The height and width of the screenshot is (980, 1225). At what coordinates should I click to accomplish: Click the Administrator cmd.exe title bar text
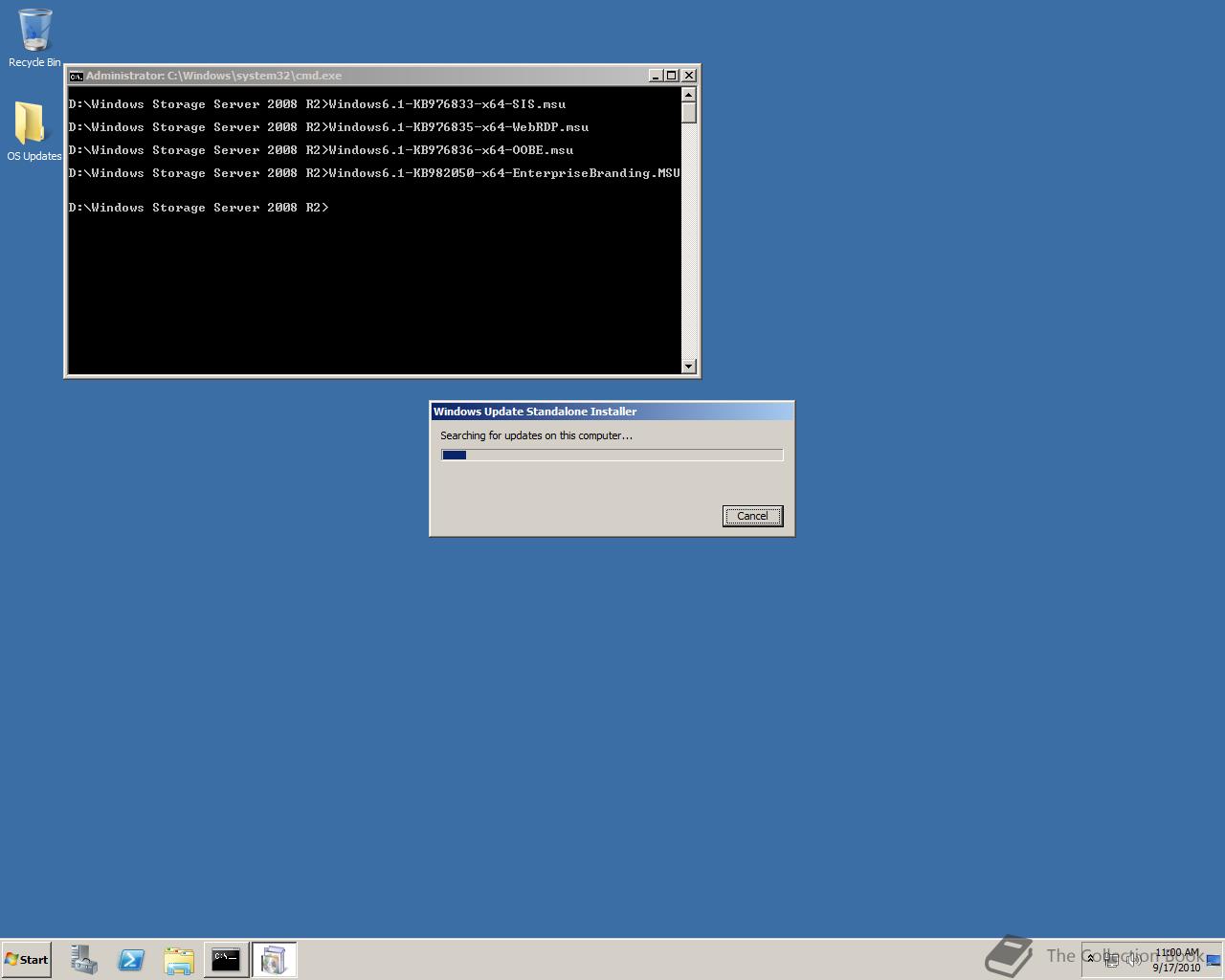(x=213, y=76)
